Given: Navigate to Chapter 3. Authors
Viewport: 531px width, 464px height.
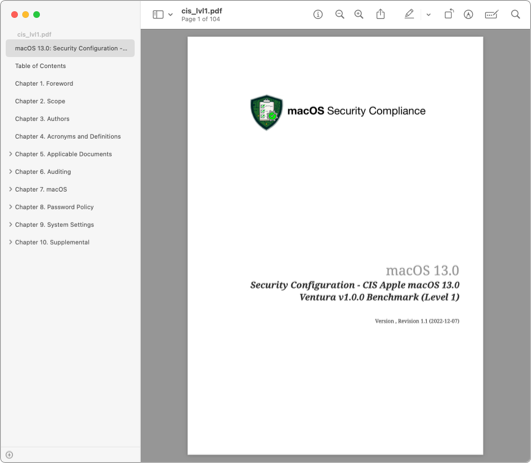Looking at the screenshot, I should 42,119.
